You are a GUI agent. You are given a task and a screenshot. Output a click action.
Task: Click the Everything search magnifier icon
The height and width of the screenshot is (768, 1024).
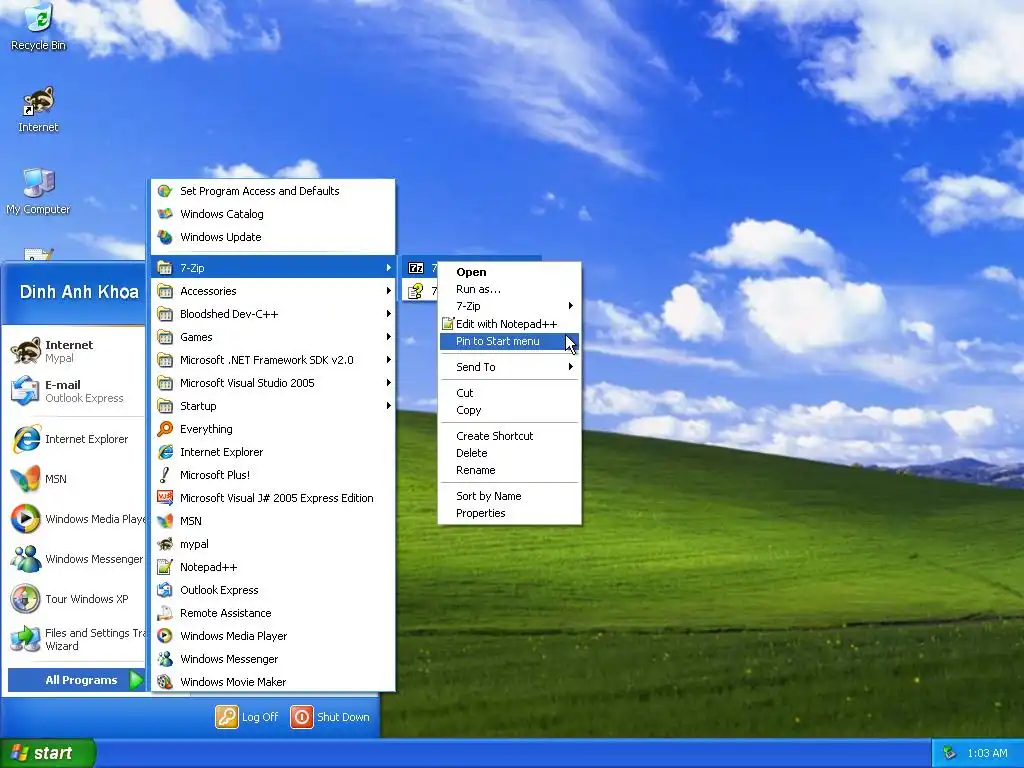pos(165,429)
